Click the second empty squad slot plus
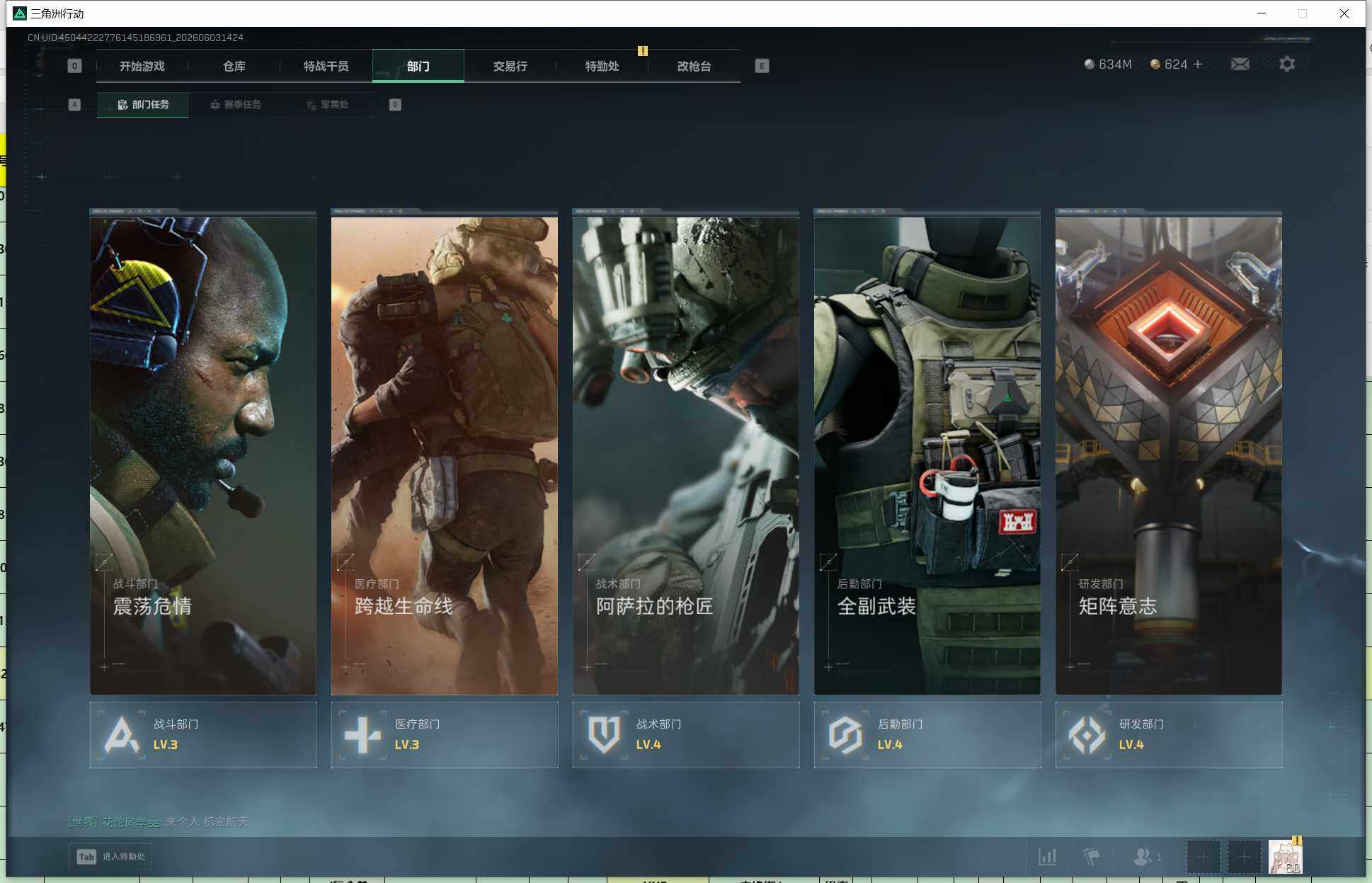 1244,857
